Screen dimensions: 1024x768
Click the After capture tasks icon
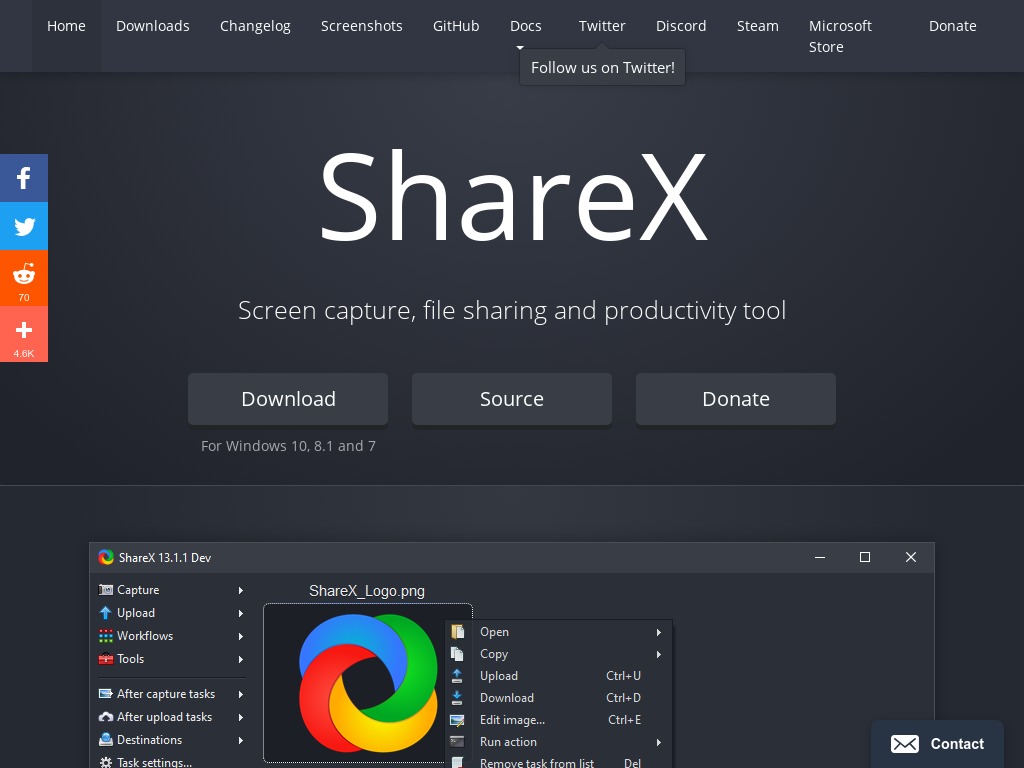(105, 694)
